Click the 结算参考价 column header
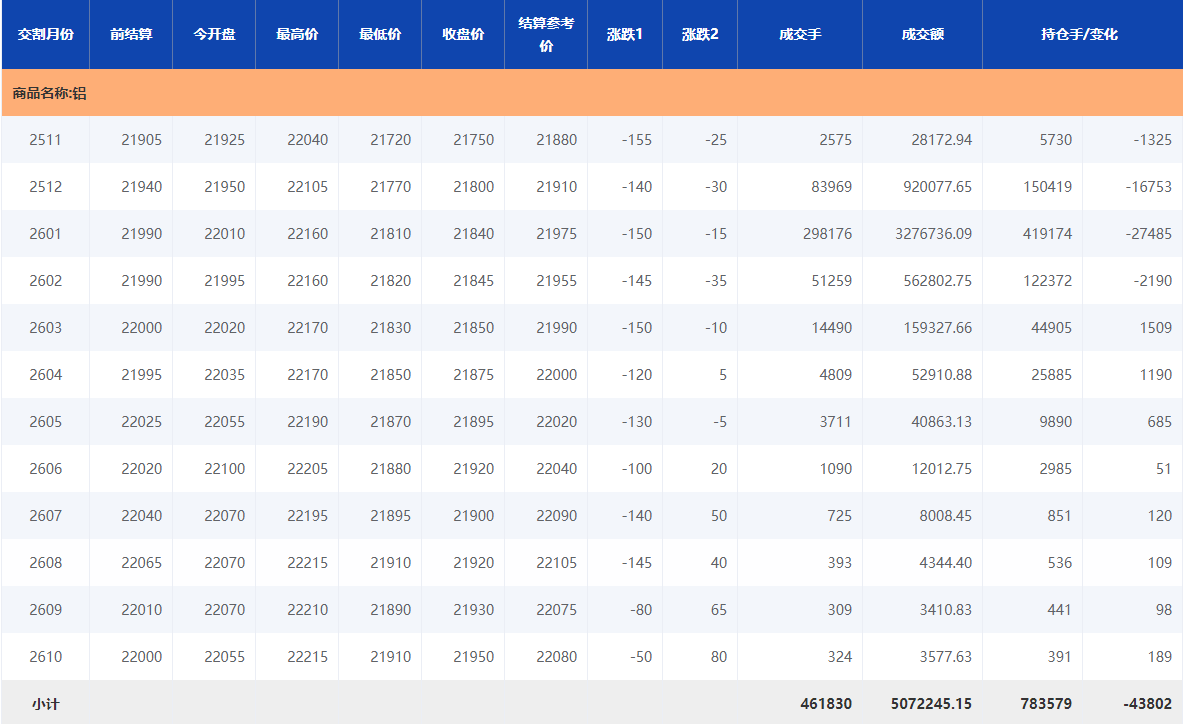Screen dimensions: 1183x724 (x=546, y=34)
